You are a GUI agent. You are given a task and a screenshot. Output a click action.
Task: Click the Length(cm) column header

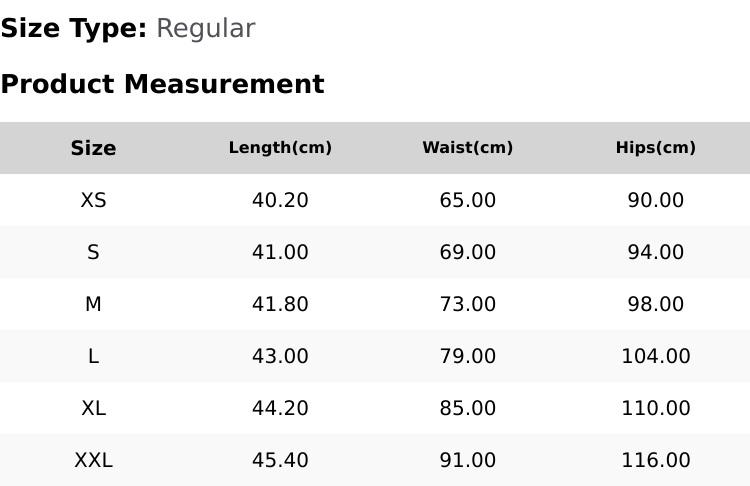pyautogui.click(x=280, y=148)
